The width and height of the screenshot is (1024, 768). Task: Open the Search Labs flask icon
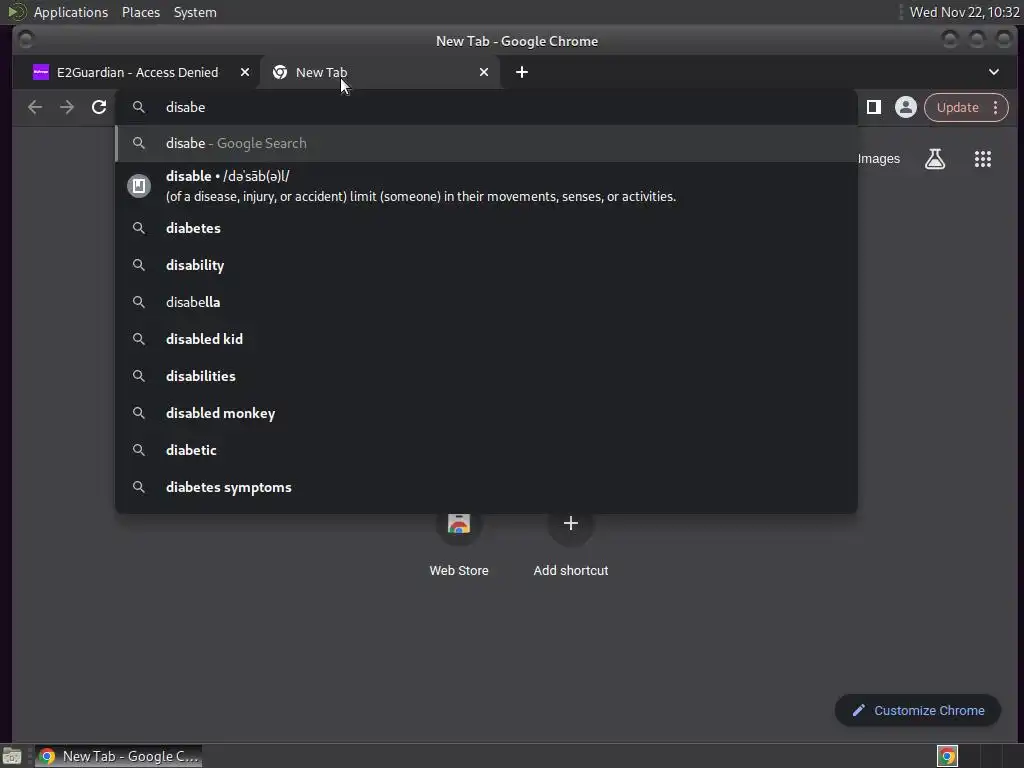click(935, 159)
